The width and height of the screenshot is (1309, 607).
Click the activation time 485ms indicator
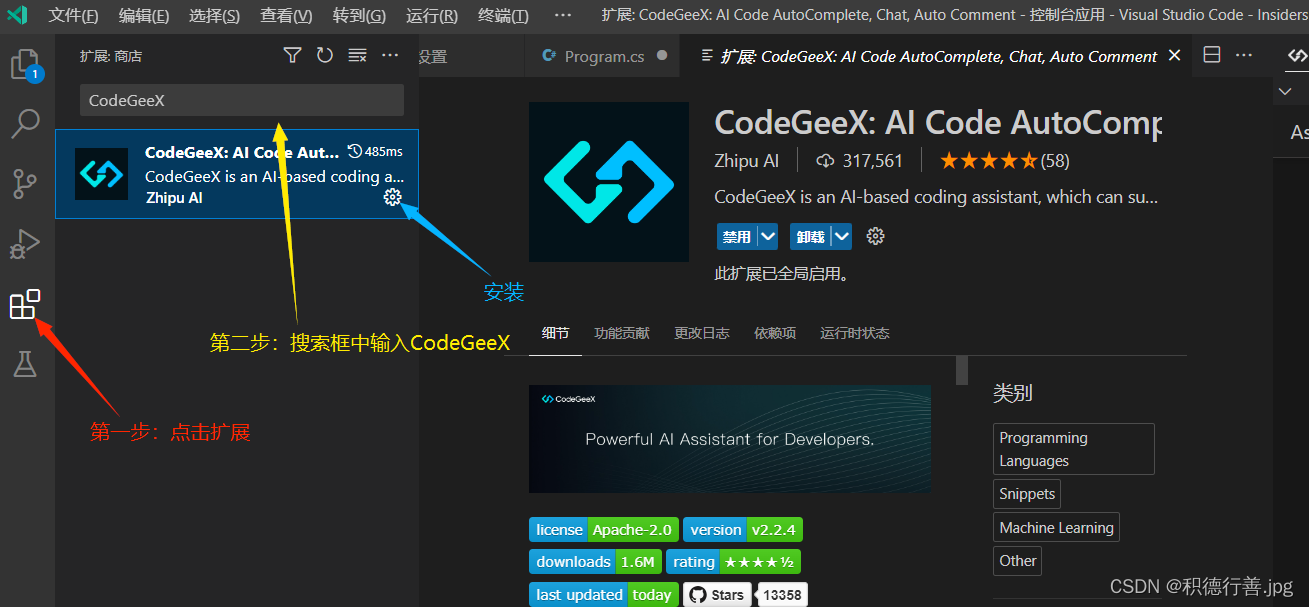pos(375,152)
